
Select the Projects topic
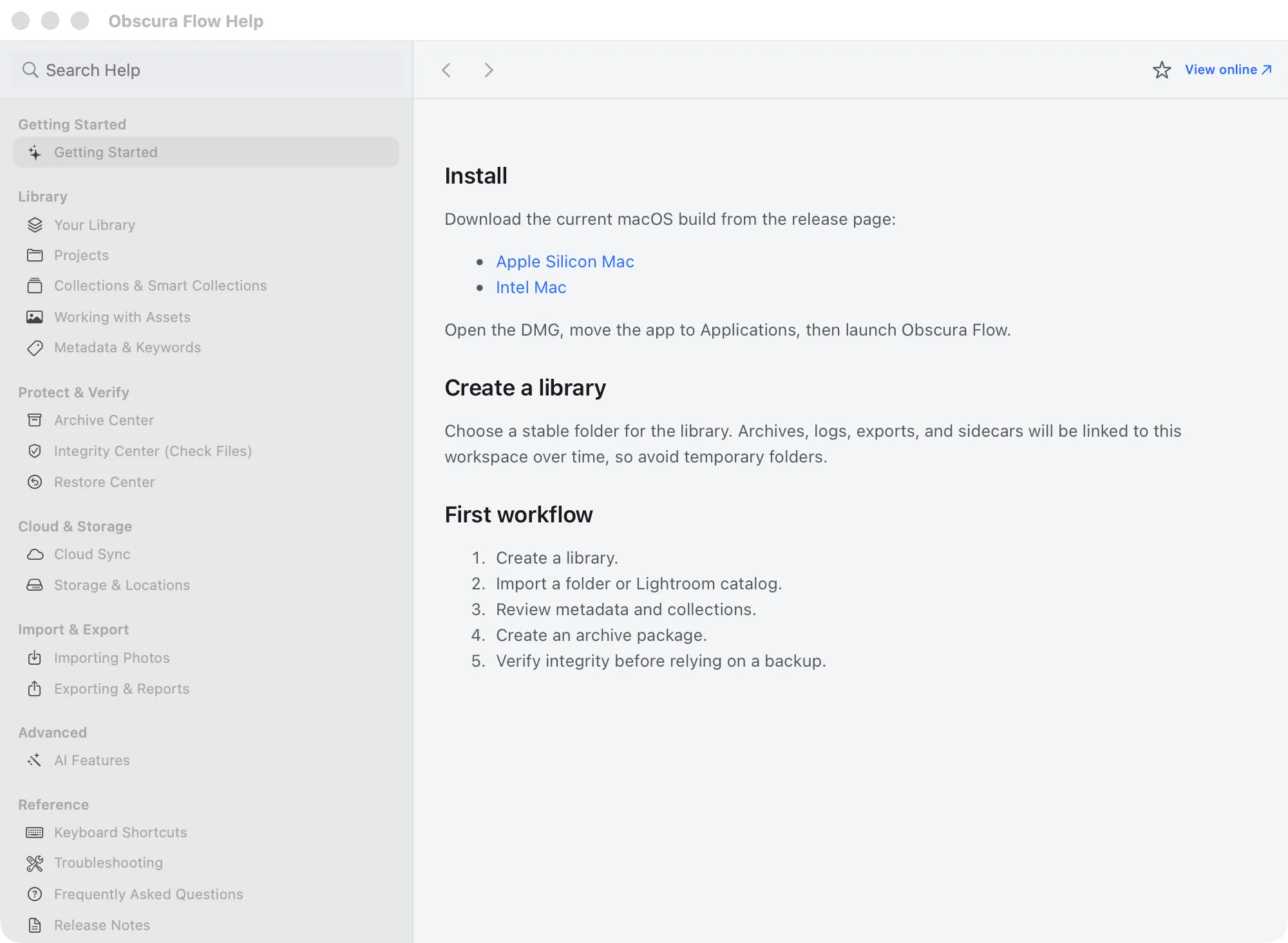click(206, 255)
